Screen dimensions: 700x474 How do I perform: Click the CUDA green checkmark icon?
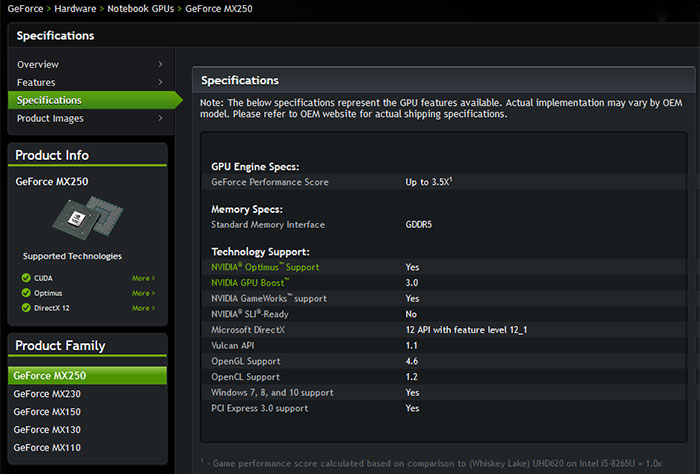pos(26,278)
